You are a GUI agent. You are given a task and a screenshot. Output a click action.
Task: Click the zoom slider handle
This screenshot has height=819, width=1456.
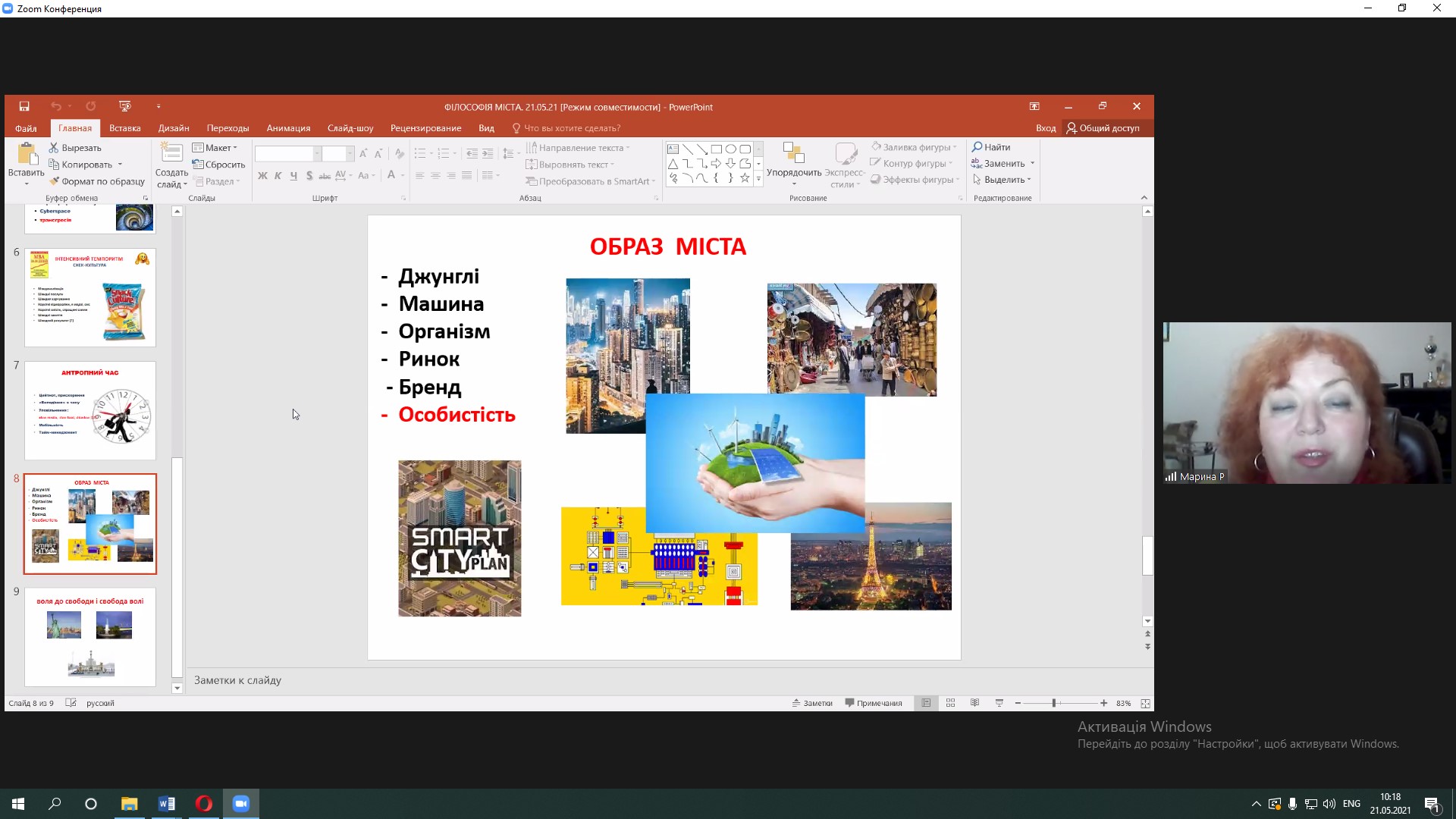pos(1054,703)
